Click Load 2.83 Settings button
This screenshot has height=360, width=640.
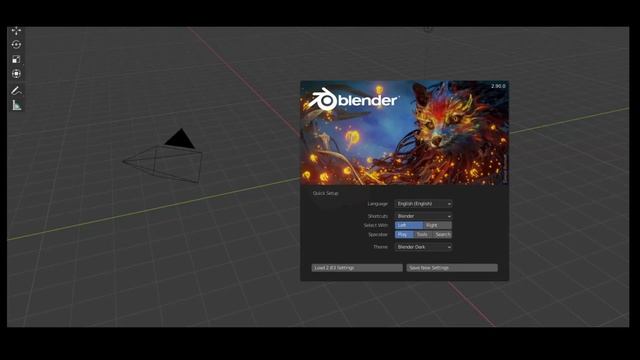(357, 268)
